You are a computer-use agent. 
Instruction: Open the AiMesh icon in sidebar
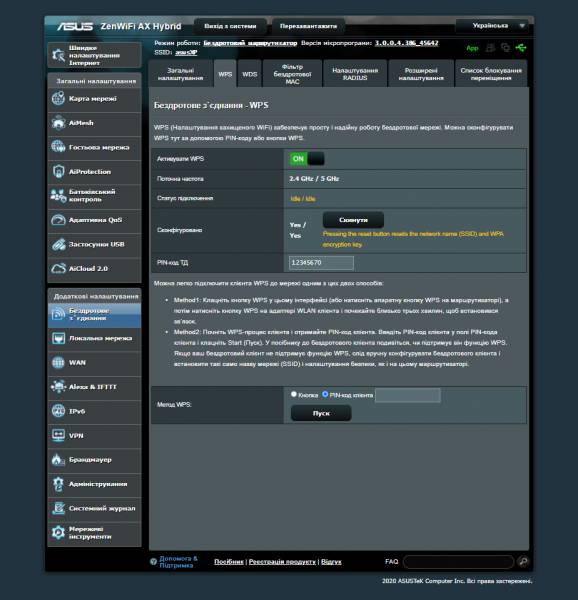coord(58,123)
